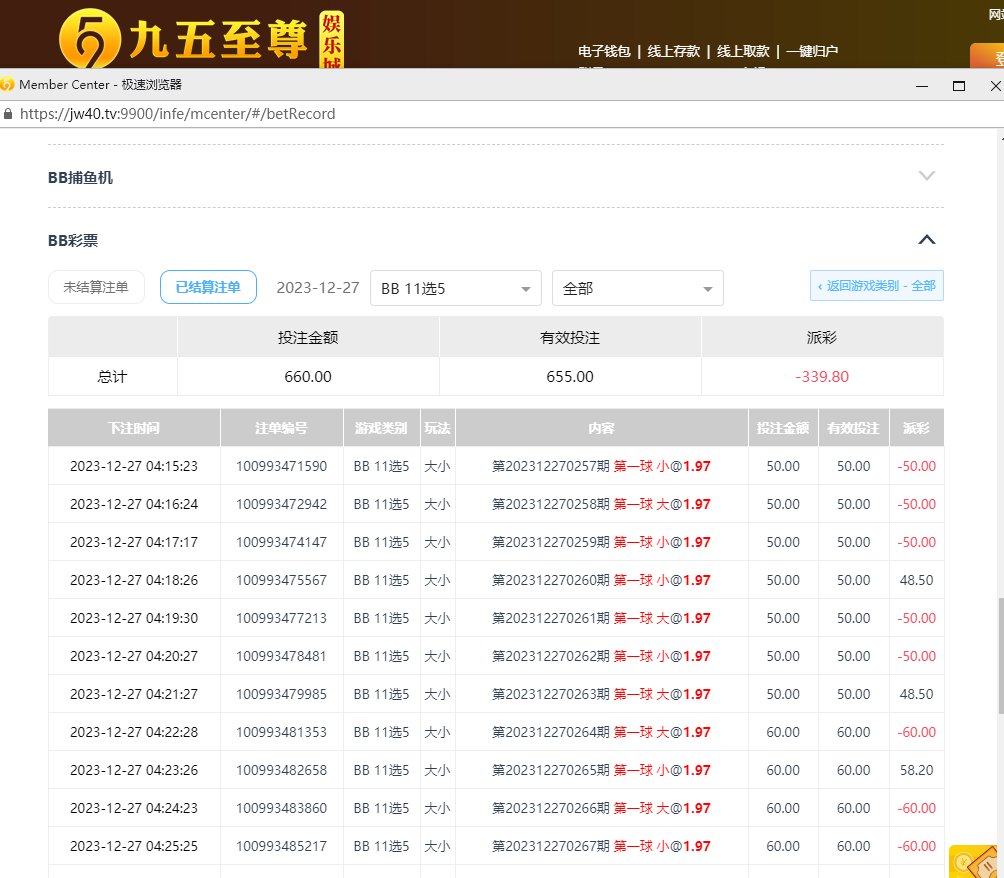Select the 已结算注单 settled bets option
Viewport: 1004px width, 878px height.
coord(208,287)
